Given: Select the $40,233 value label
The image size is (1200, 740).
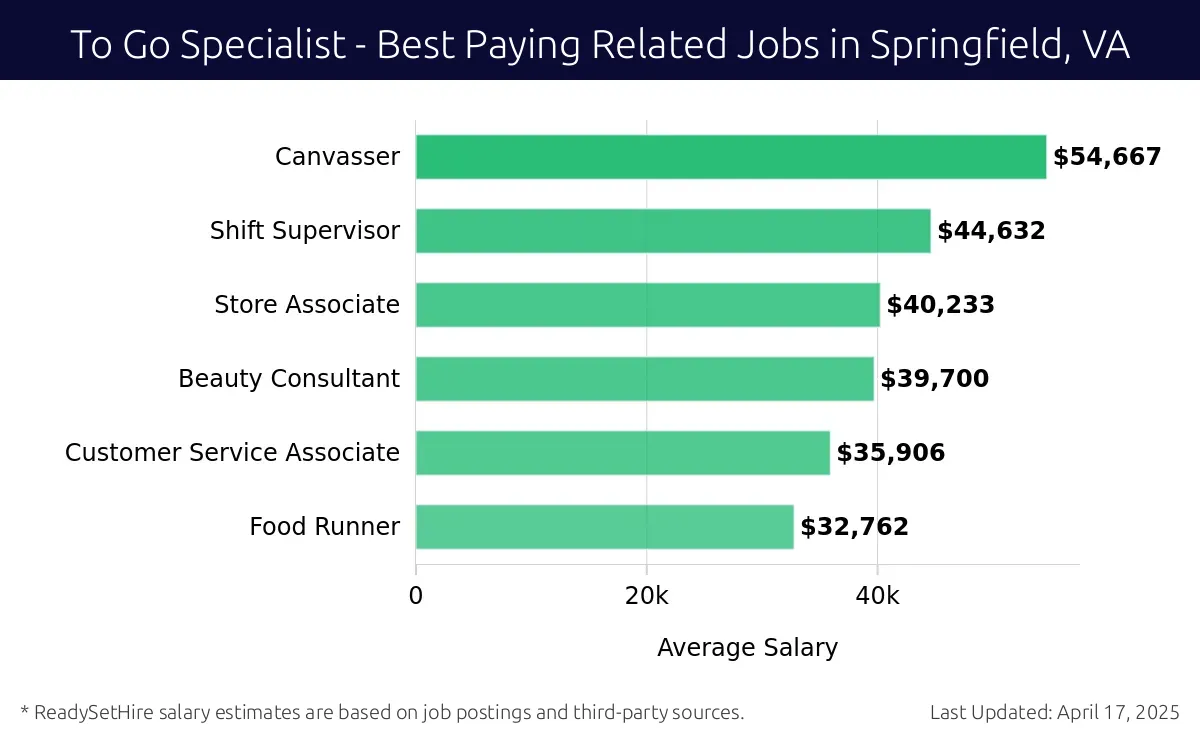Looking at the screenshot, I should pyautogui.click(x=941, y=305).
